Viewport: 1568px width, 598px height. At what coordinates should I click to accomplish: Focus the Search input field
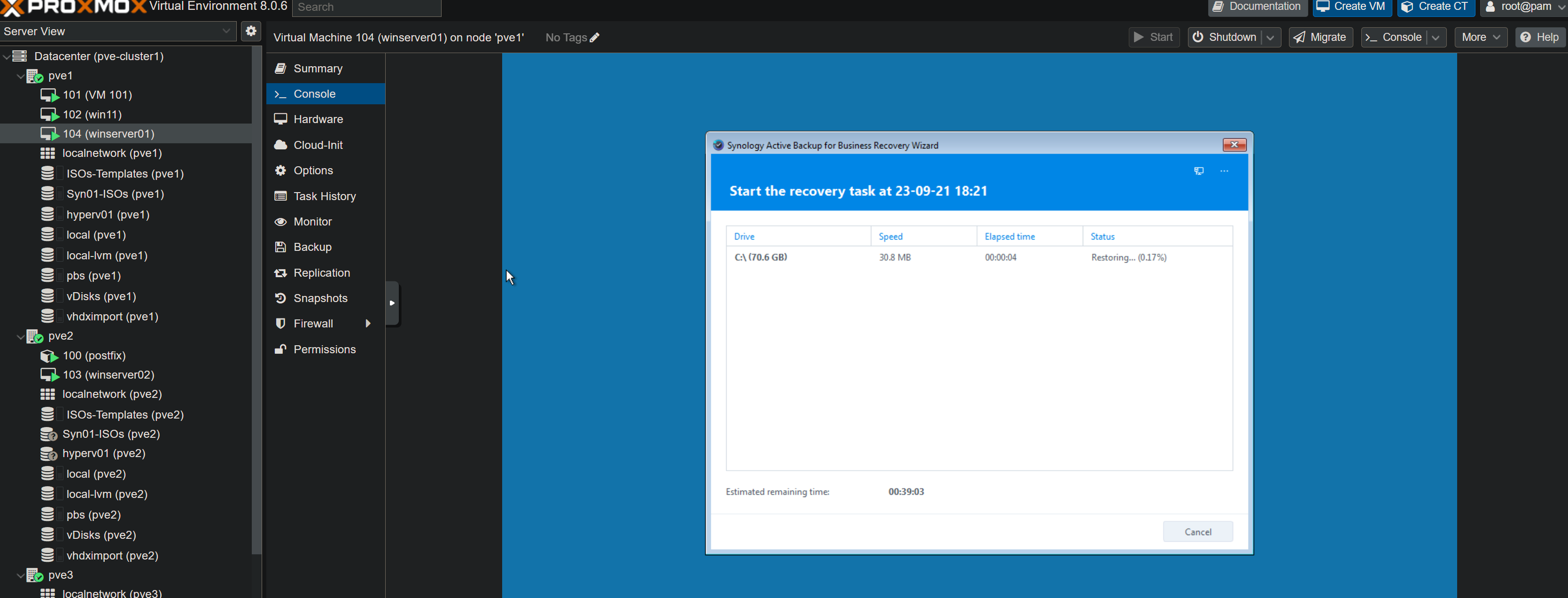tap(366, 8)
